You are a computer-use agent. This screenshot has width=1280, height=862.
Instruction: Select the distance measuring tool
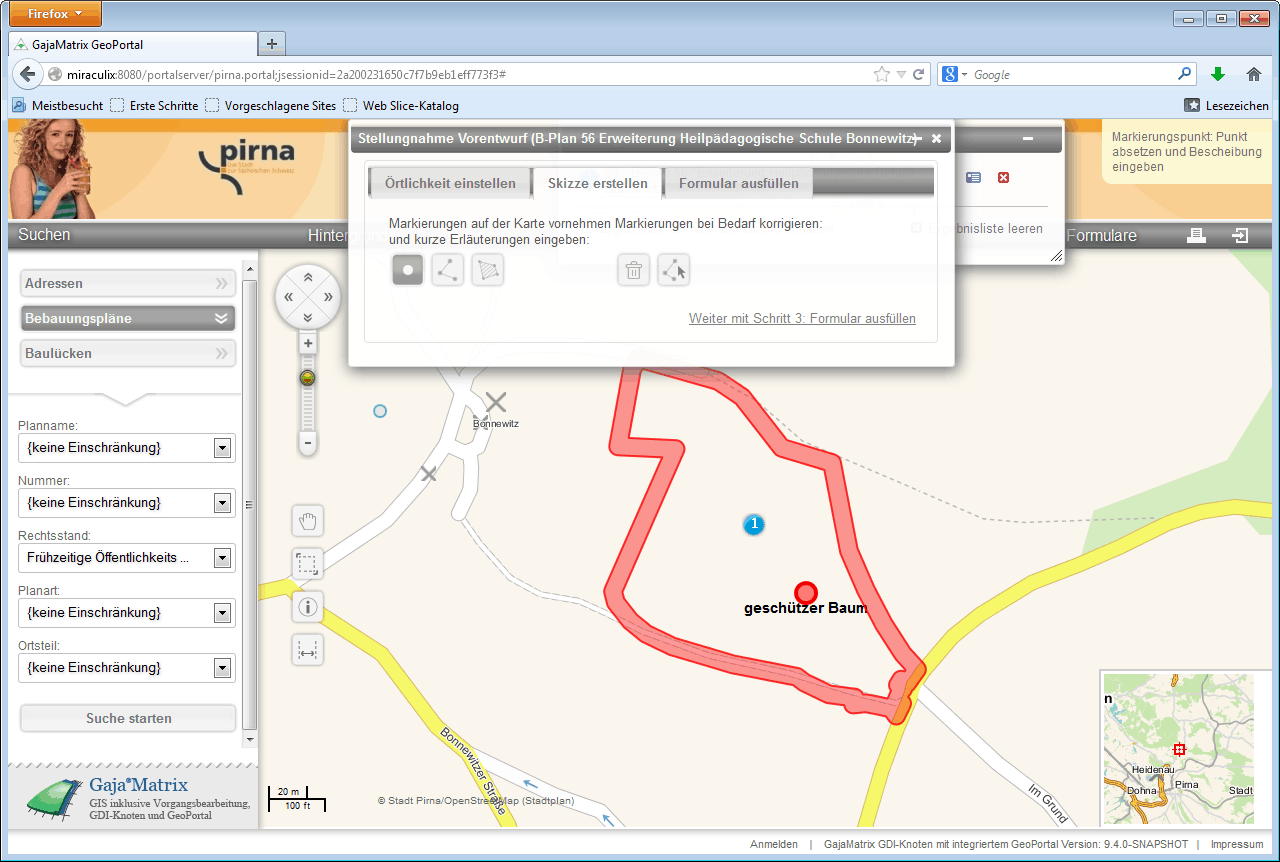308,650
